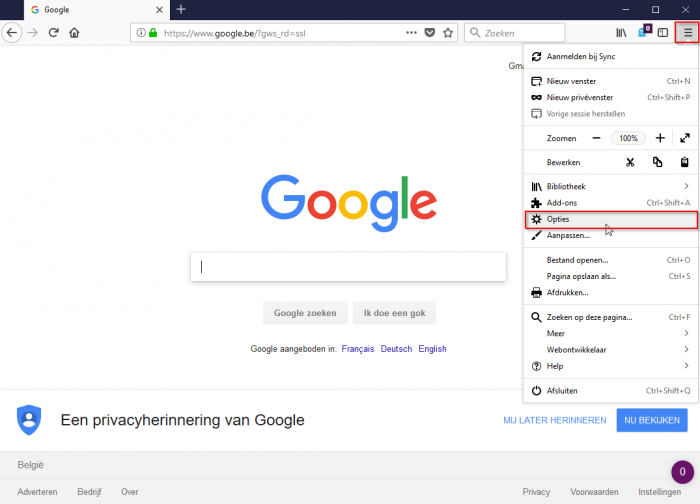Bookmark this page with star icon
This screenshot has width=700, height=504.
coord(448,33)
